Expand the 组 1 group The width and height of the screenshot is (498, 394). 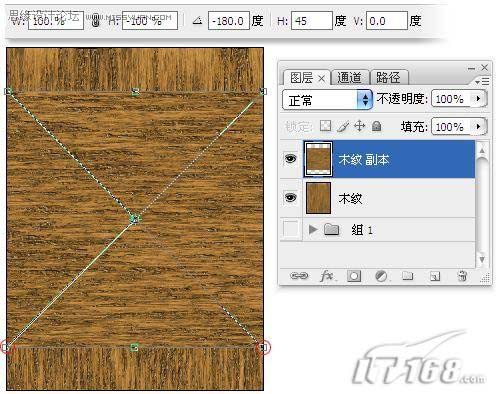312,229
